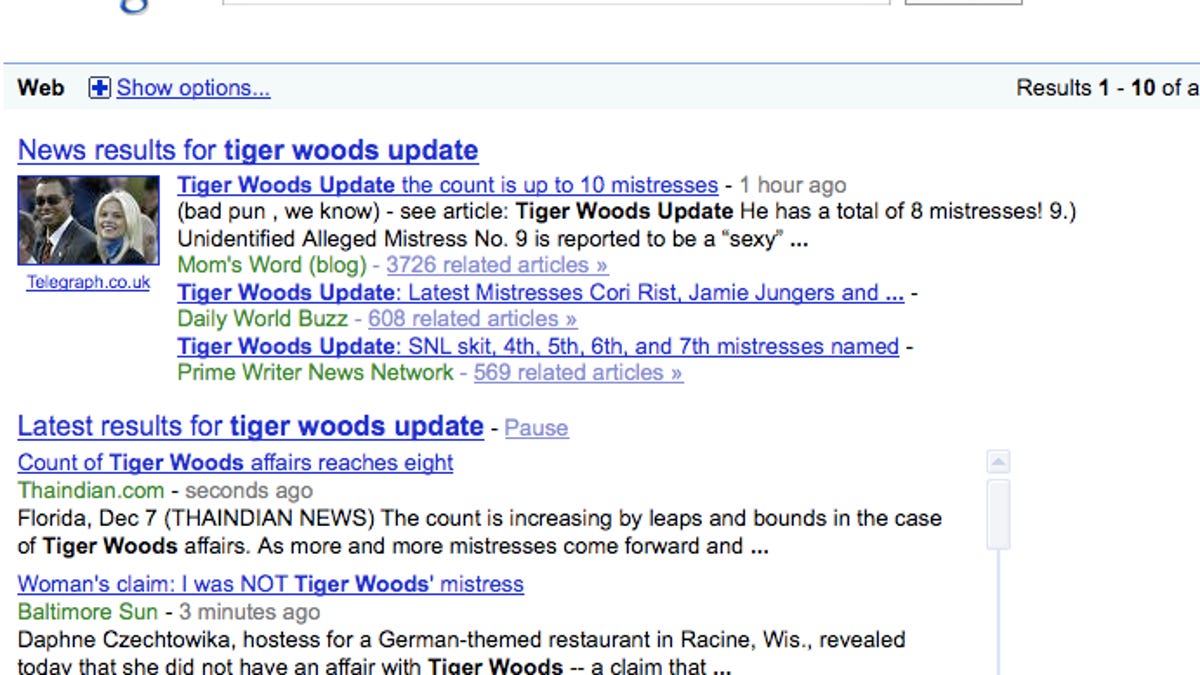This screenshot has height=675, width=1200.
Task: Open 'Count of Tiger Woods affairs reaches eight'
Action: tap(235, 462)
